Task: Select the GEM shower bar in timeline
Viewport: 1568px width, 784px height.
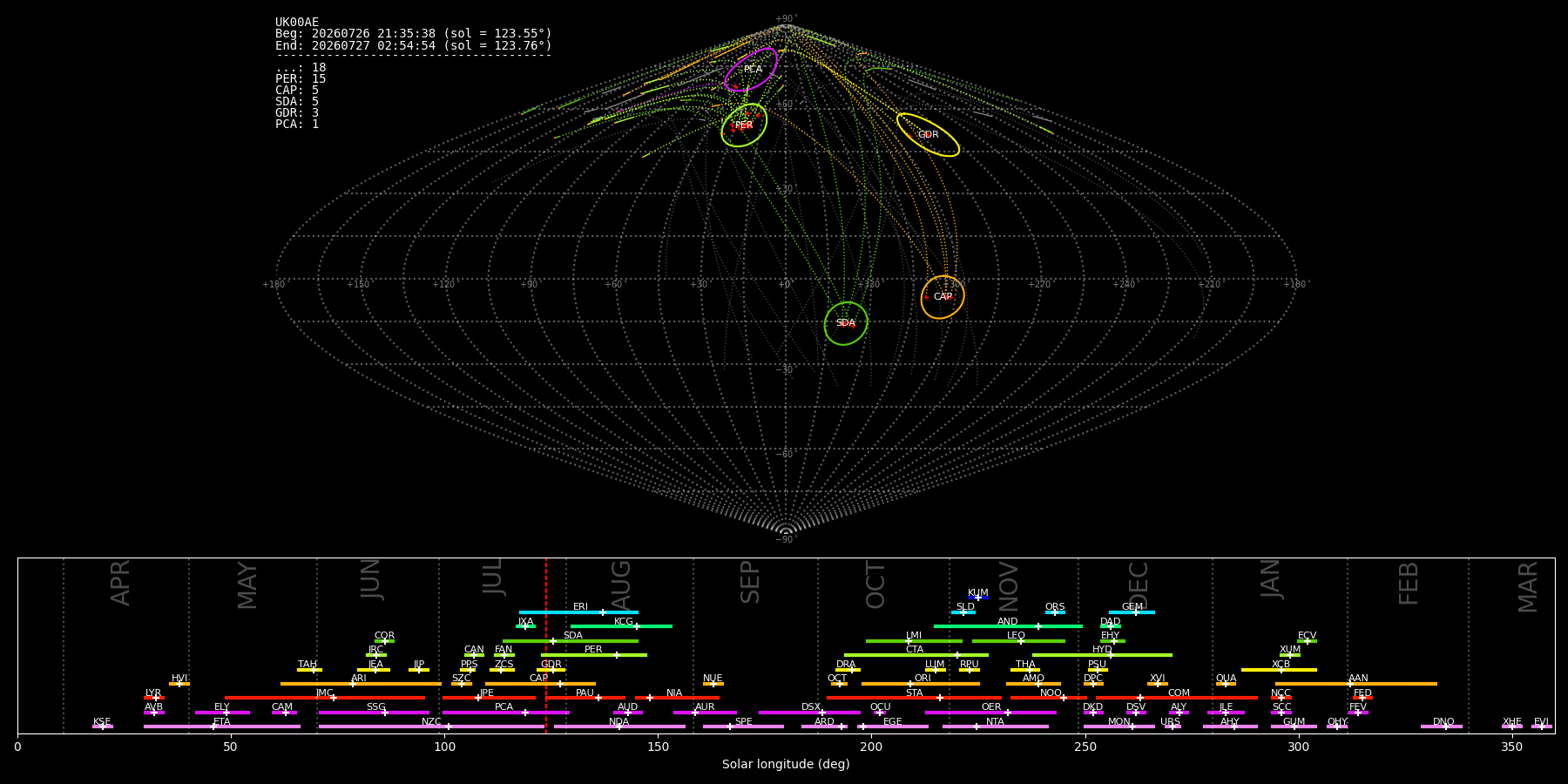Action: 1132,612
